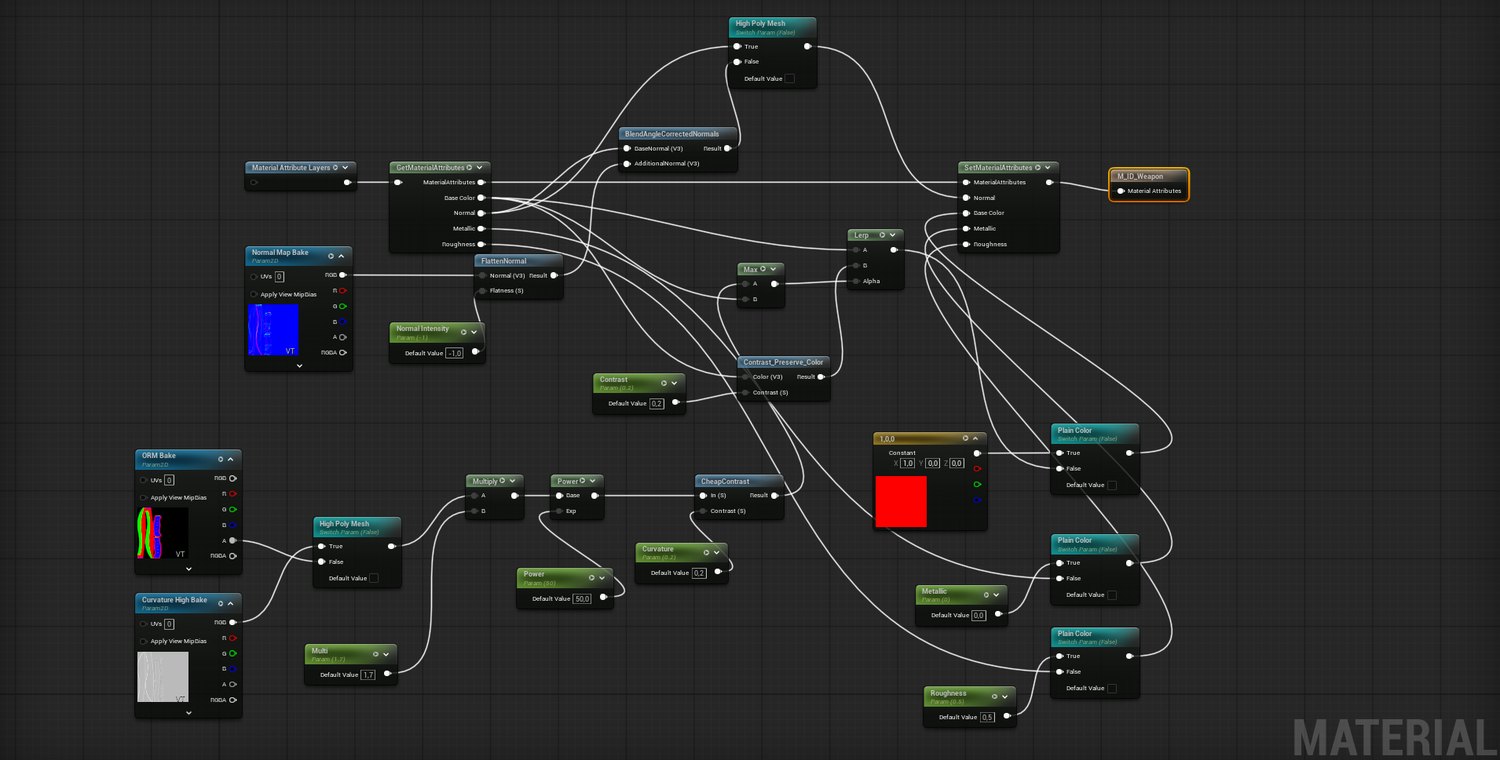Click the Apply View MipBias pin on ORM Bake
The width and height of the screenshot is (1500, 760).
coord(144,497)
